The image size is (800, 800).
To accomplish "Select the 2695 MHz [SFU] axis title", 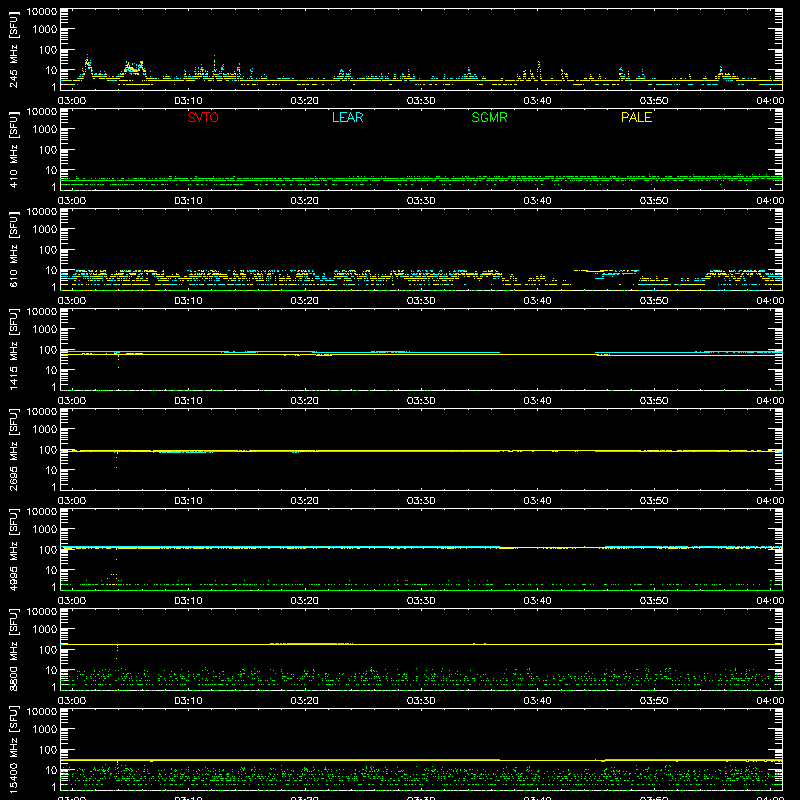I will pyautogui.click(x=13, y=450).
